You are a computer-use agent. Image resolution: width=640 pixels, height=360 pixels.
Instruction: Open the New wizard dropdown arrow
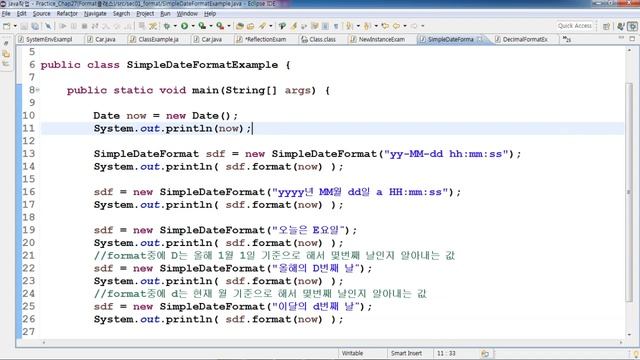(x=15, y=26)
